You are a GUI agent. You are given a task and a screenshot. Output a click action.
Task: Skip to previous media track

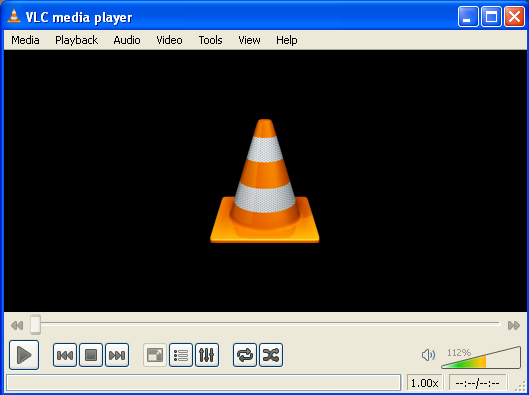(x=65, y=355)
